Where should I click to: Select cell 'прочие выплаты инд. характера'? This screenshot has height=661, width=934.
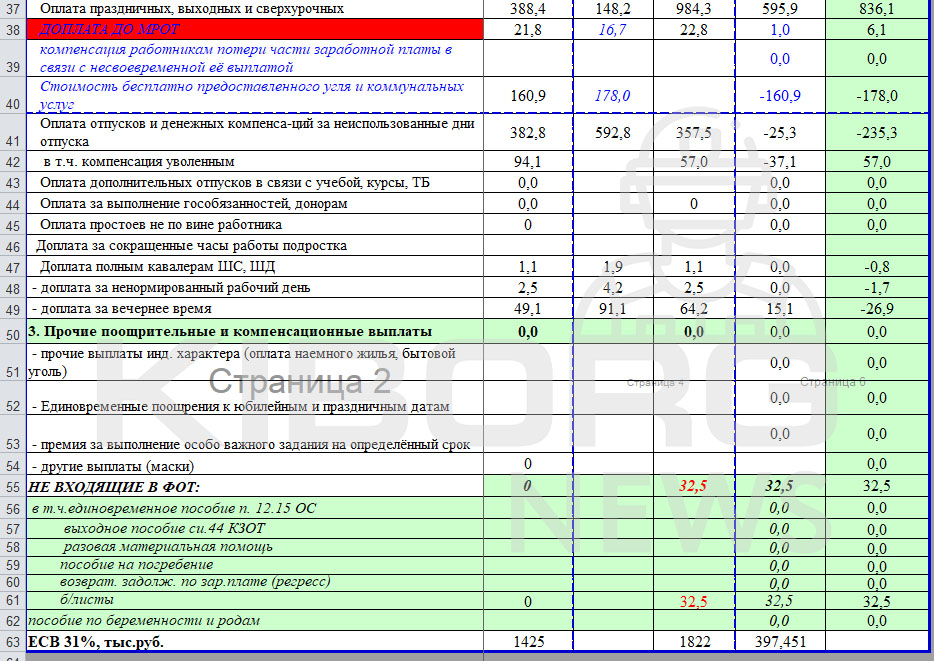(x=254, y=362)
